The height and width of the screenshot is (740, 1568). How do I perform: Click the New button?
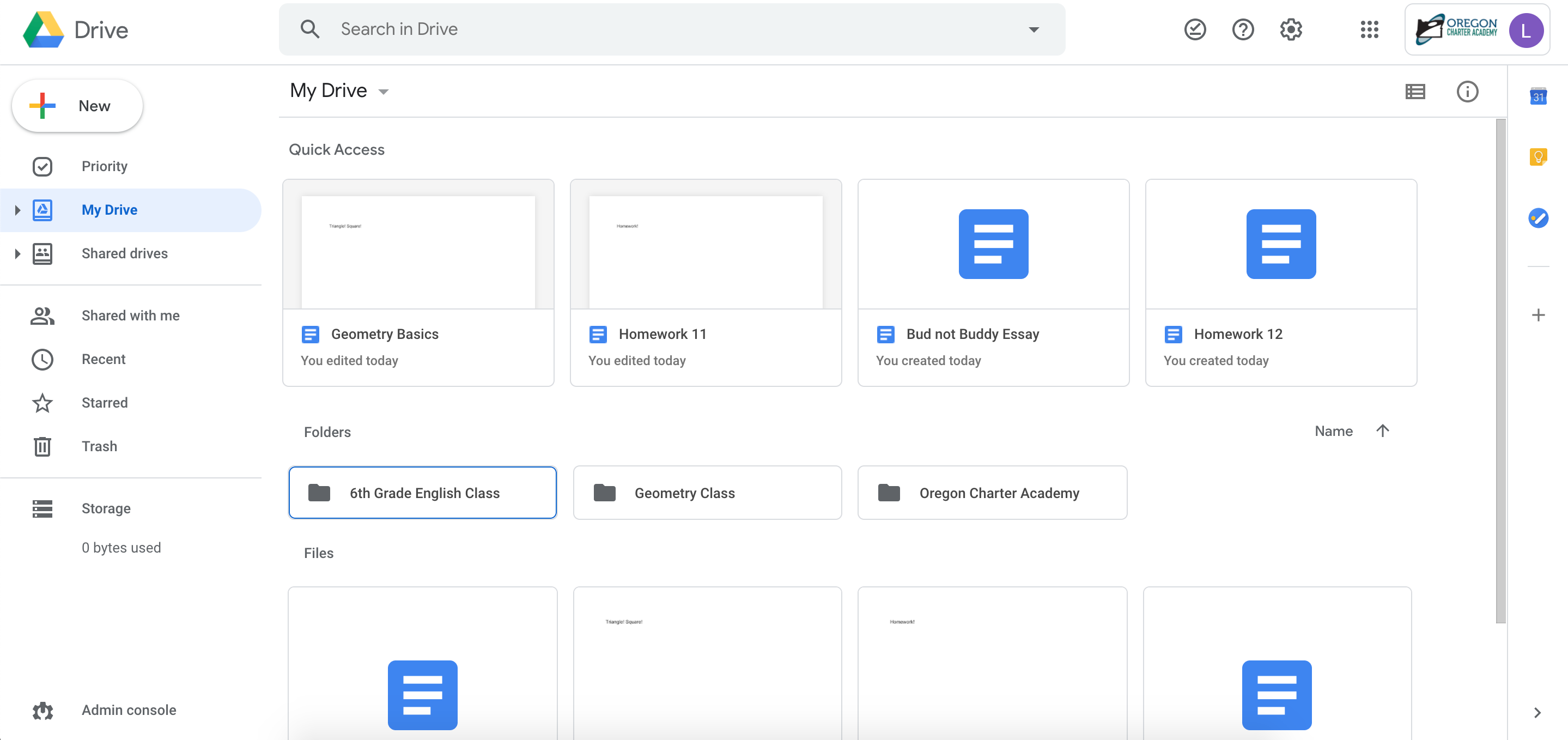click(77, 105)
